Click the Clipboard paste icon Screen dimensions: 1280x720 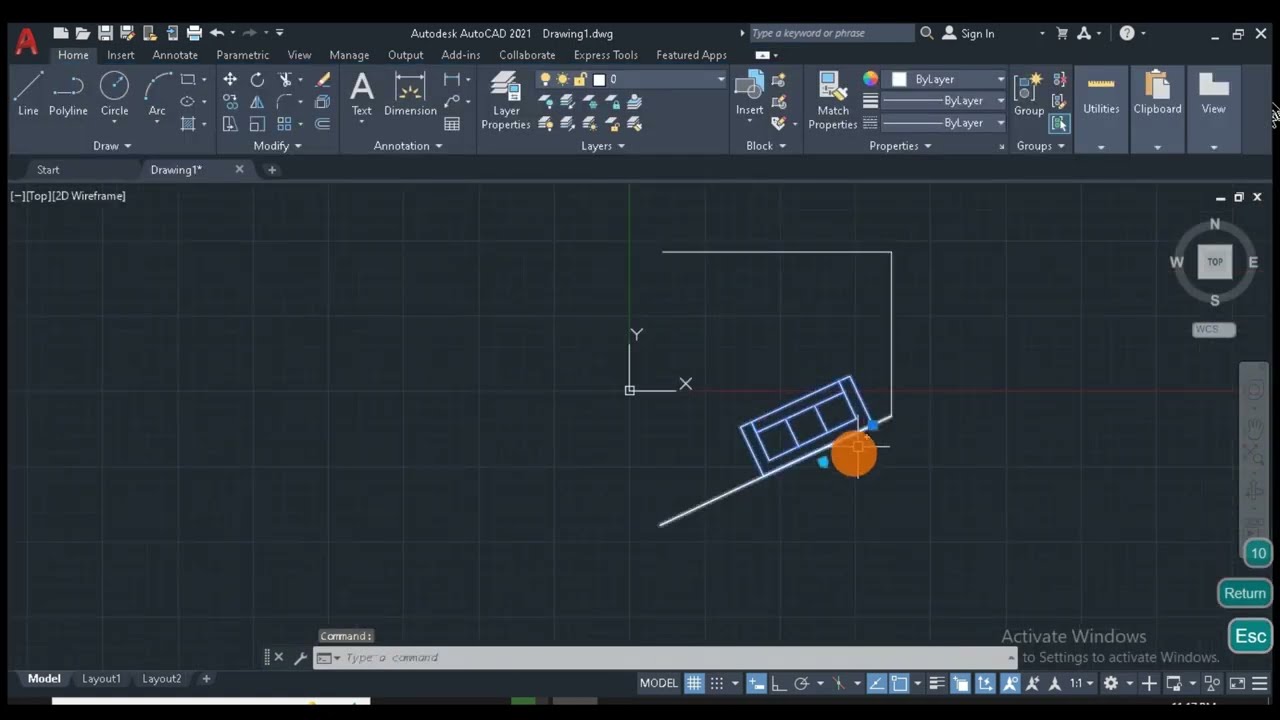(1157, 85)
